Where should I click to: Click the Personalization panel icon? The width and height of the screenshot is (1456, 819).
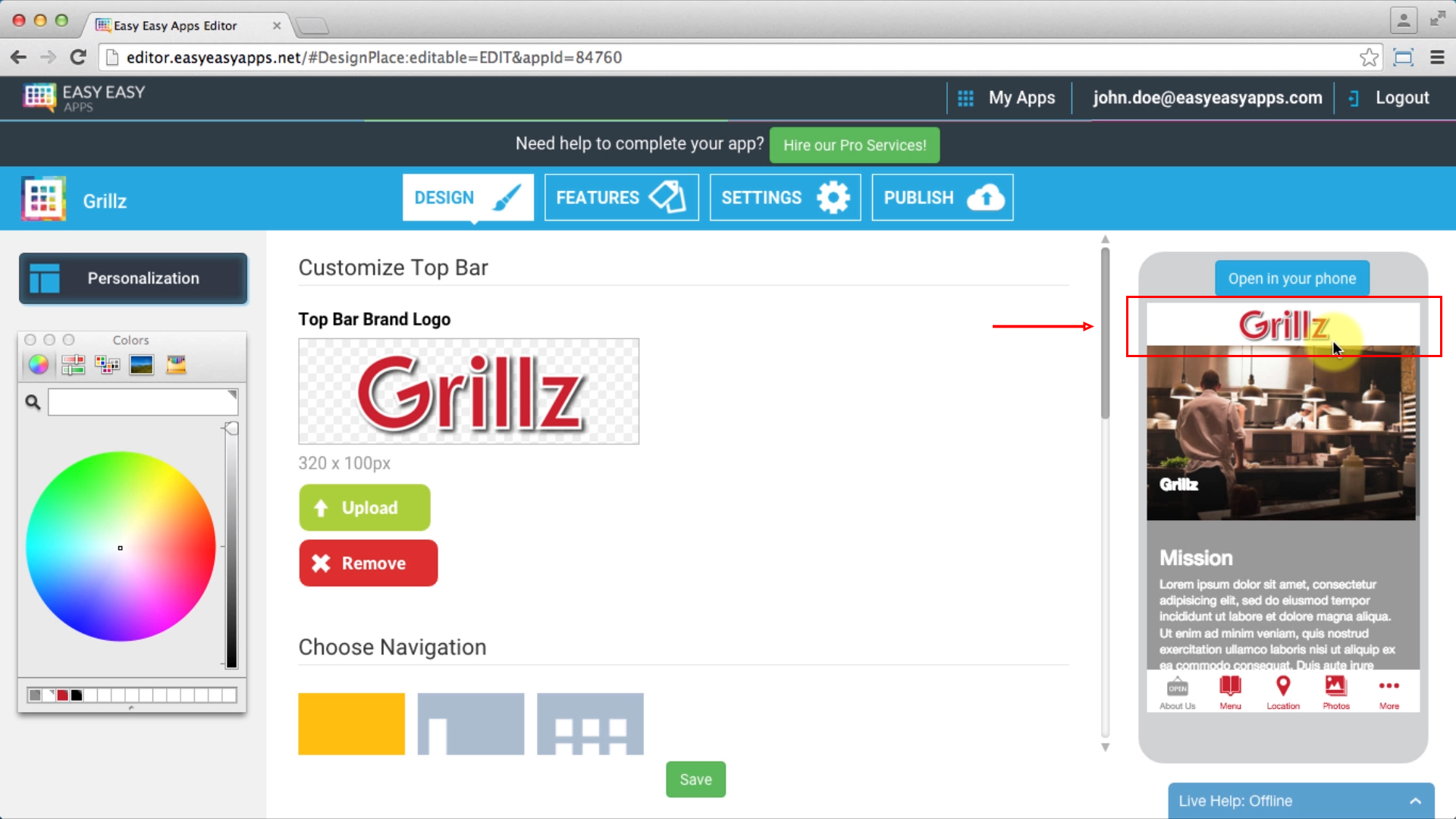[x=45, y=278]
